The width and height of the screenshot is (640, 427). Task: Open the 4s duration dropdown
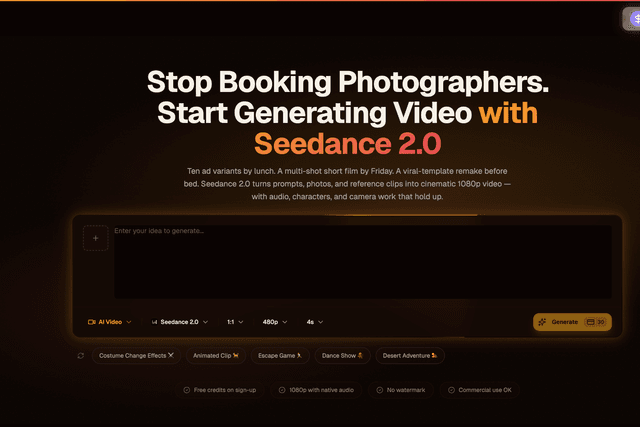(x=315, y=322)
